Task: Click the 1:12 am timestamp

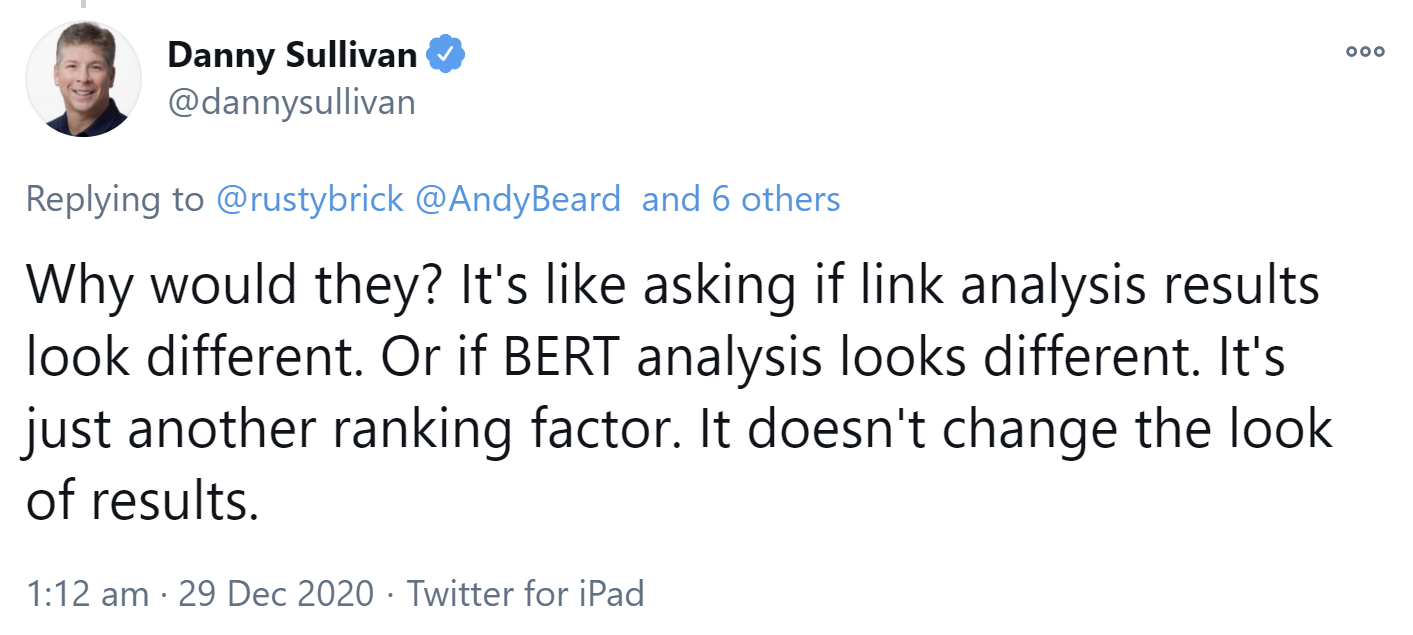Action: [88, 594]
